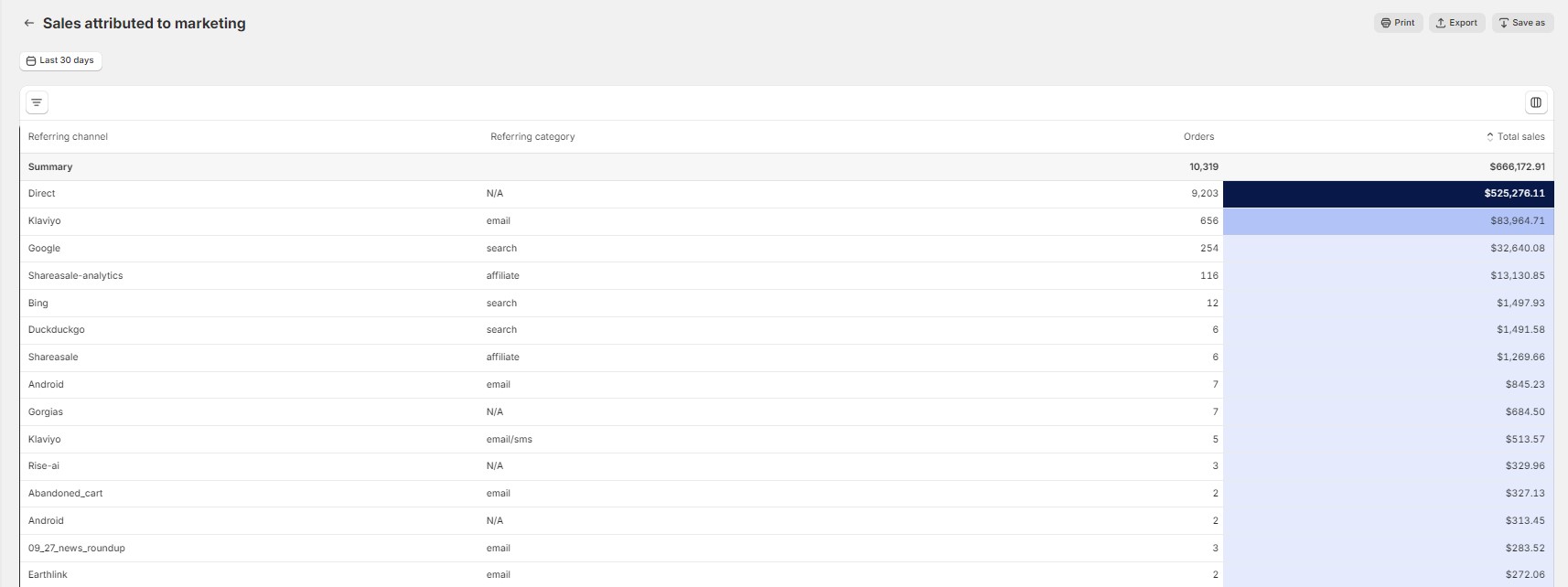
Task: Select the Google channel cell
Action: 44,249
